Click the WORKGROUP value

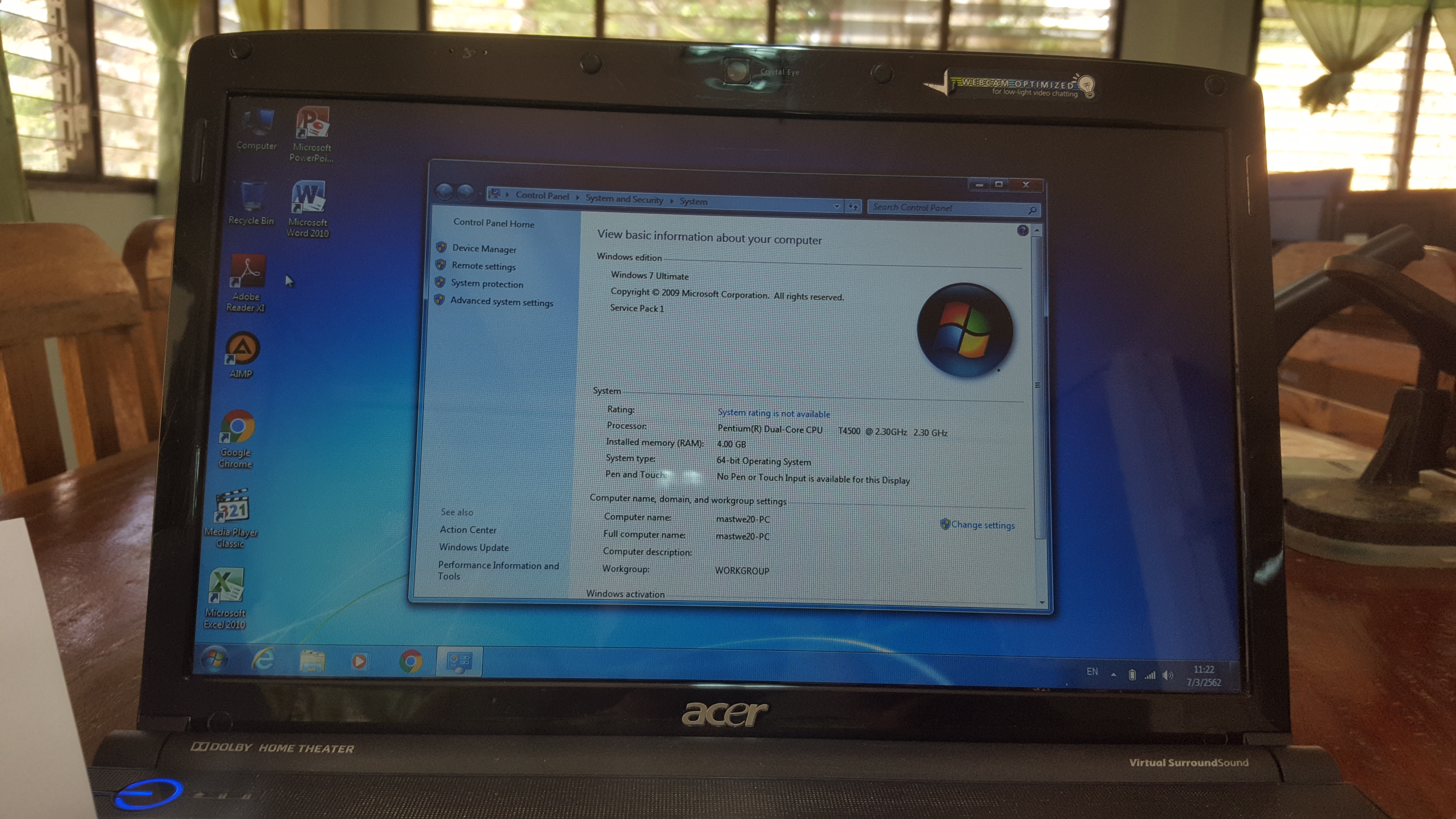point(741,571)
